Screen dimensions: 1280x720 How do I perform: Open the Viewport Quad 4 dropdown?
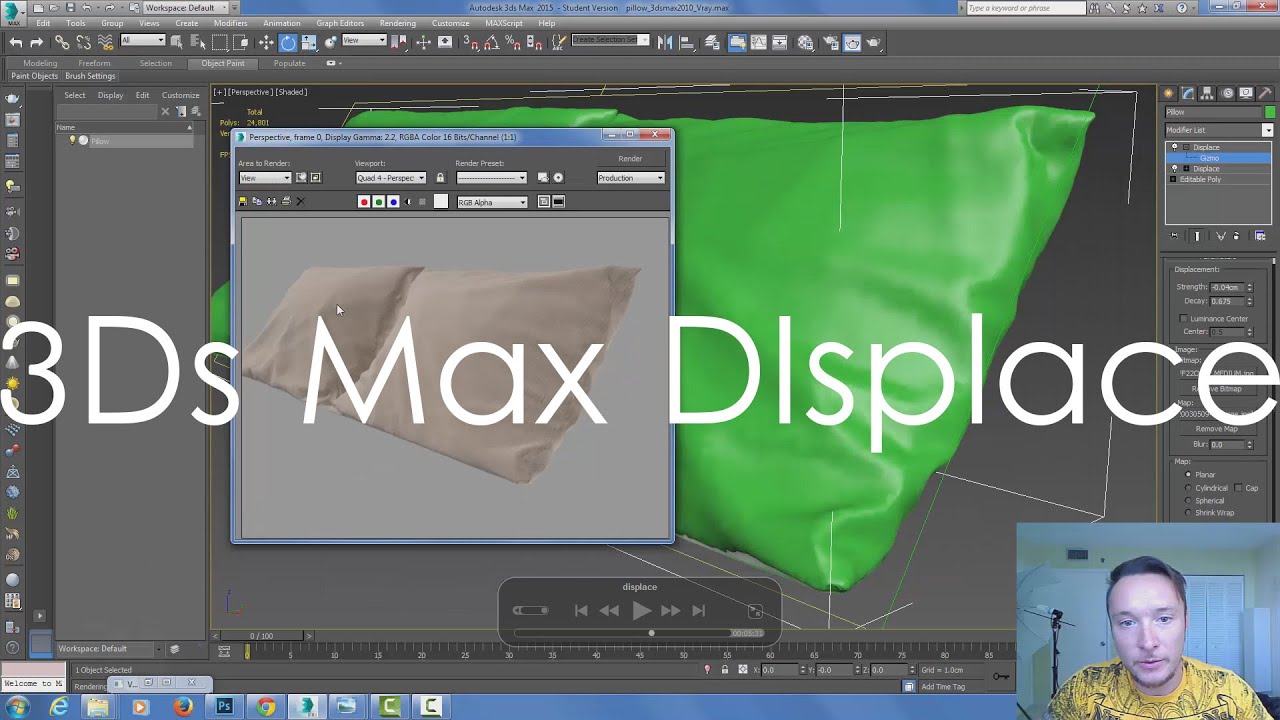(x=391, y=178)
